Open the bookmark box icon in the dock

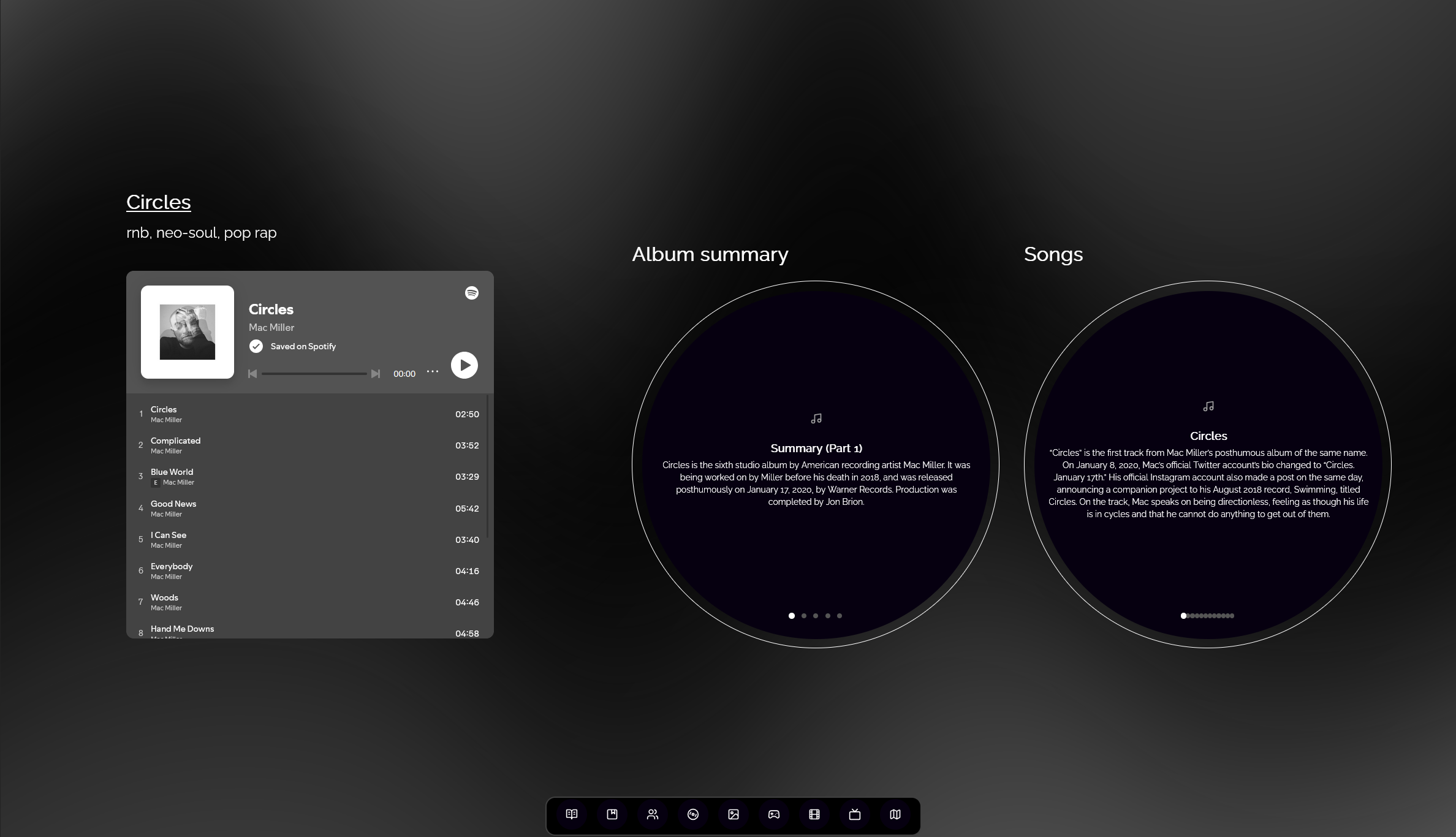tap(612, 814)
